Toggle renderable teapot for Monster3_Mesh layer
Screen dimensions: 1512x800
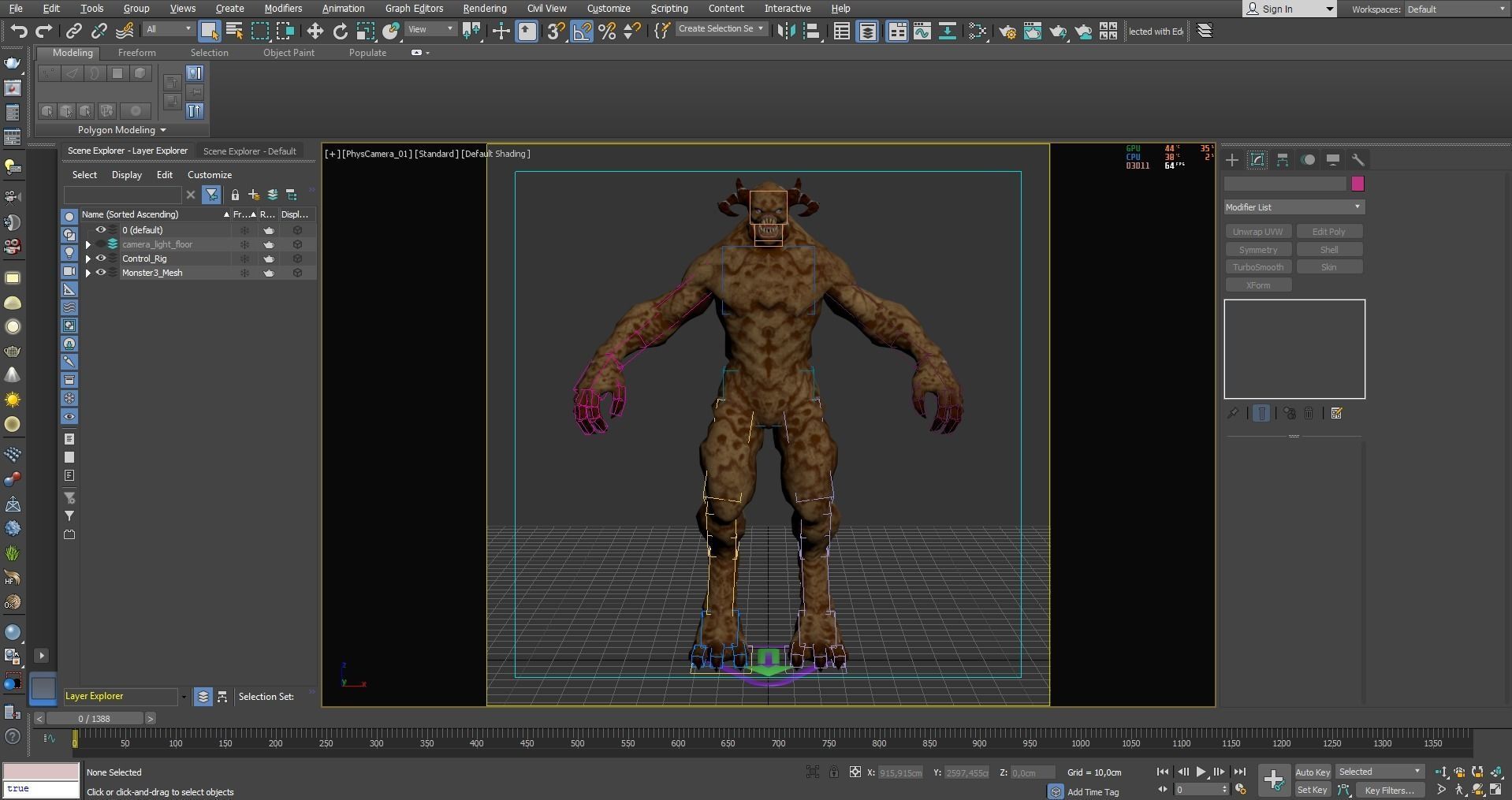click(x=270, y=273)
